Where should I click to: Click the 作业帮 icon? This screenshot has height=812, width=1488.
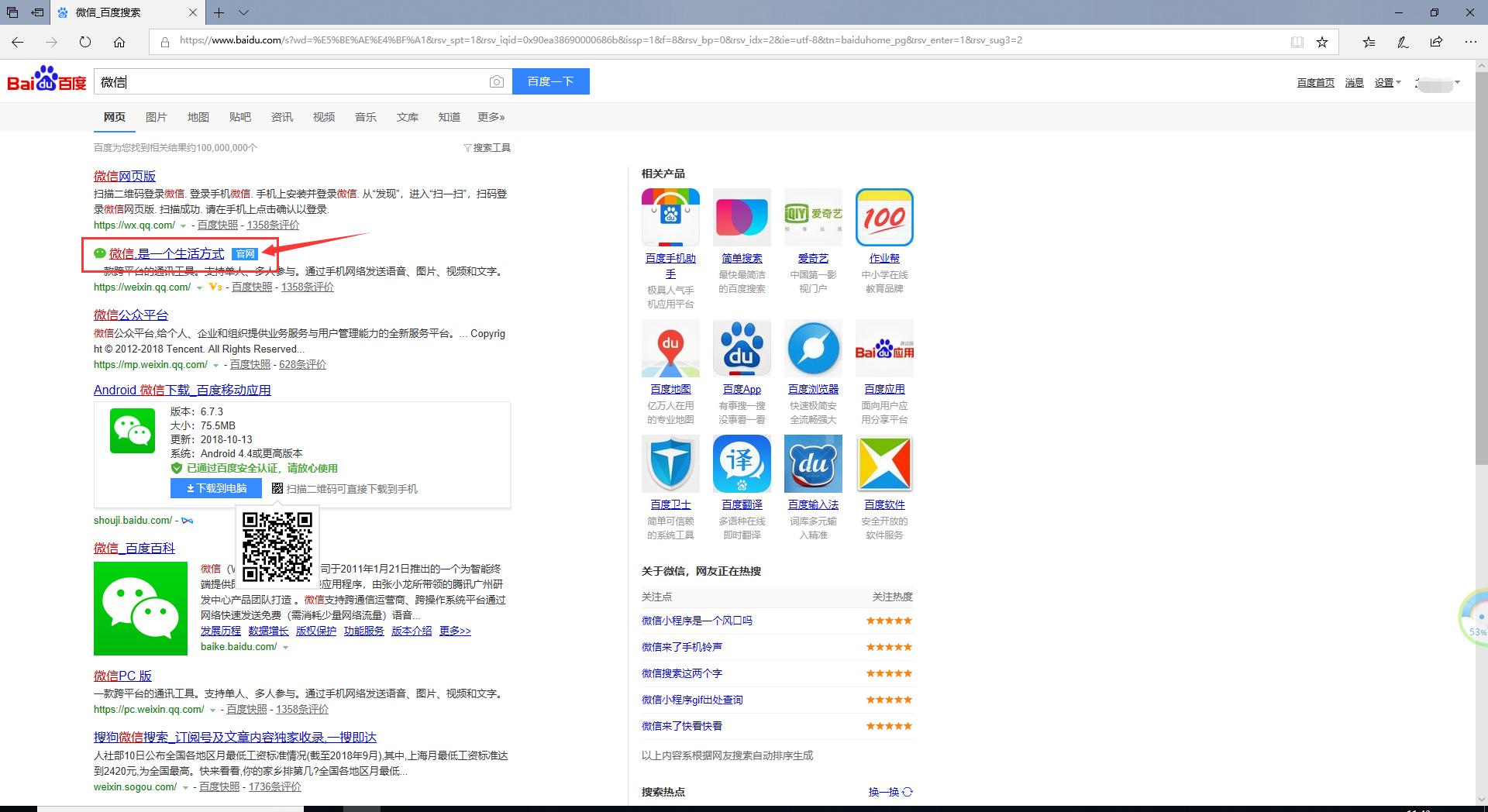(x=883, y=217)
